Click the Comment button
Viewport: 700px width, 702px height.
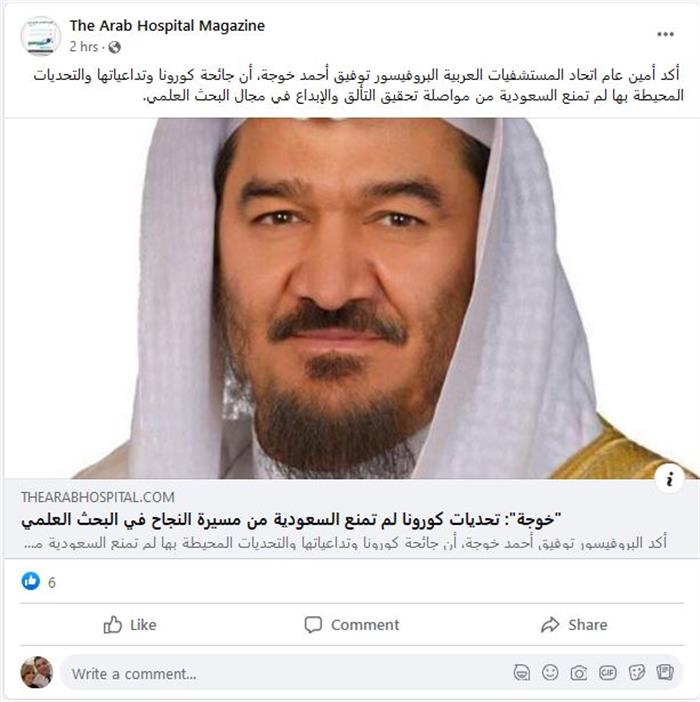coord(352,625)
